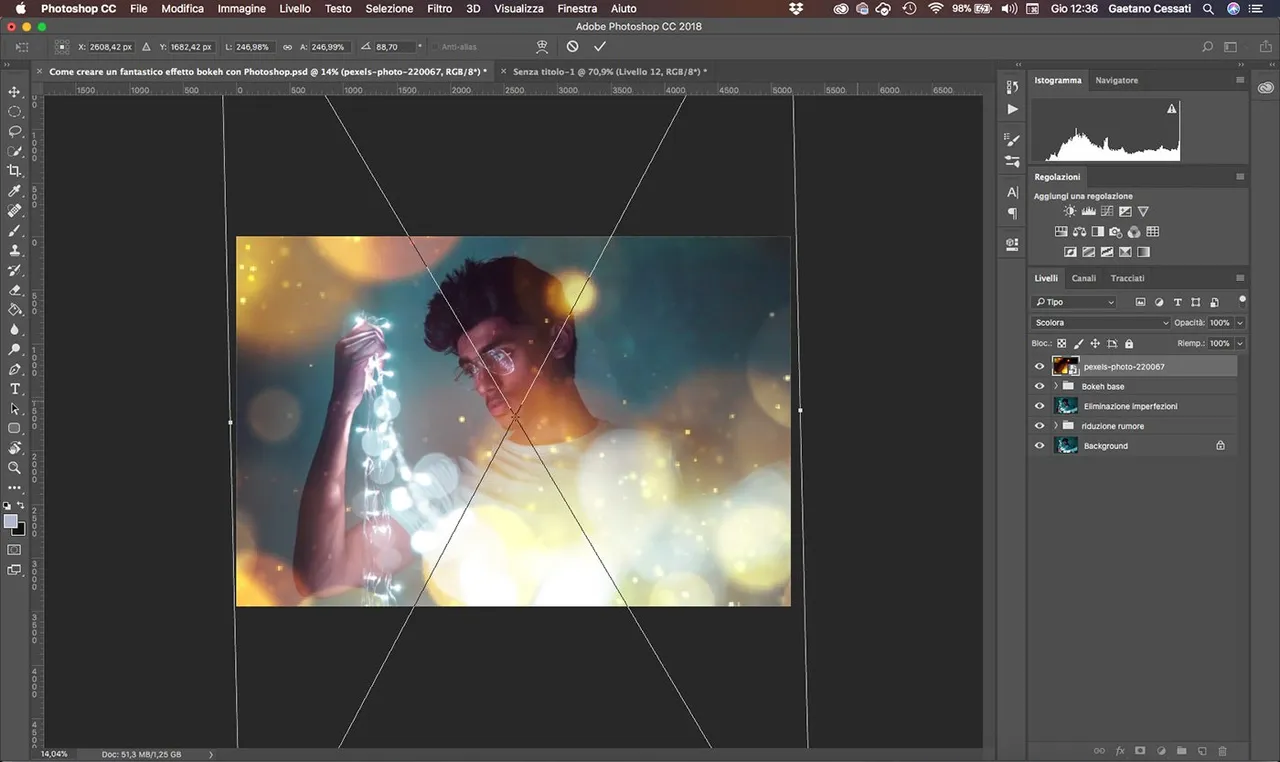
Task: Create a new layer group with the folder icon
Action: coord(1181,750)
